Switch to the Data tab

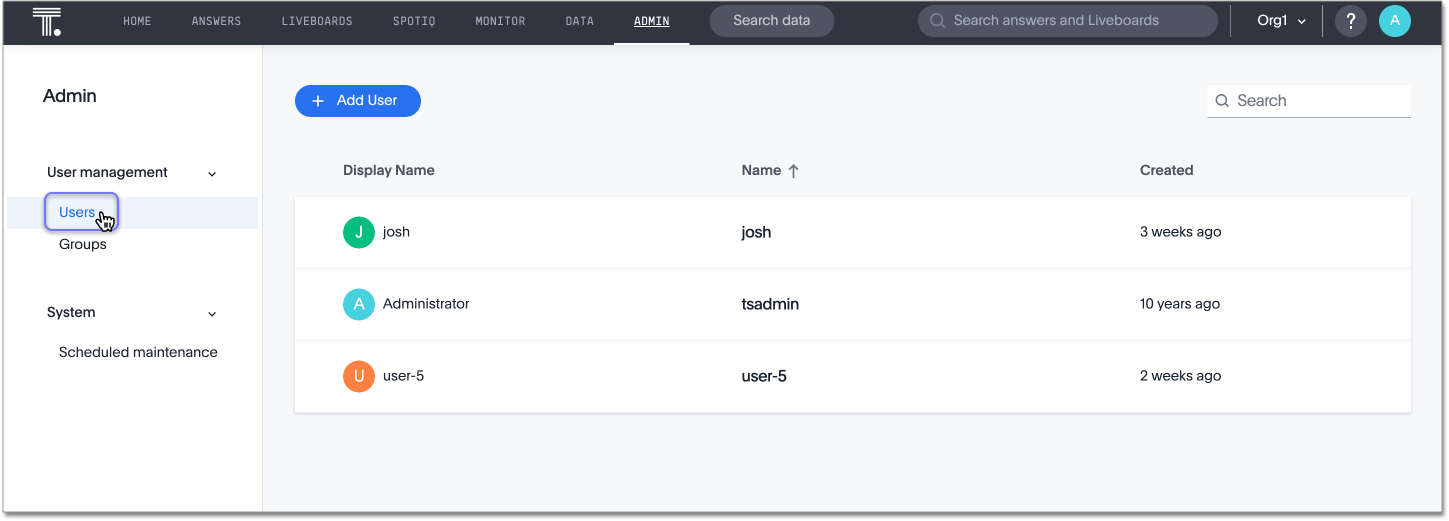point(580,21)
